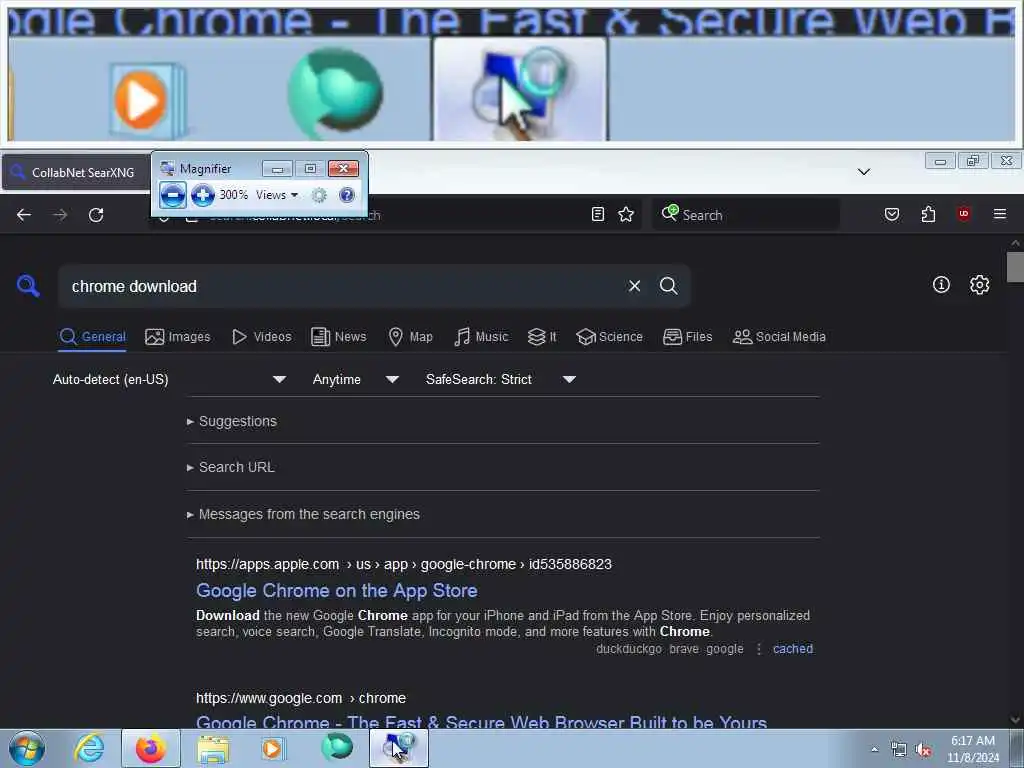
Task: Open Magnifier help question mark
Action: point(347,195)
